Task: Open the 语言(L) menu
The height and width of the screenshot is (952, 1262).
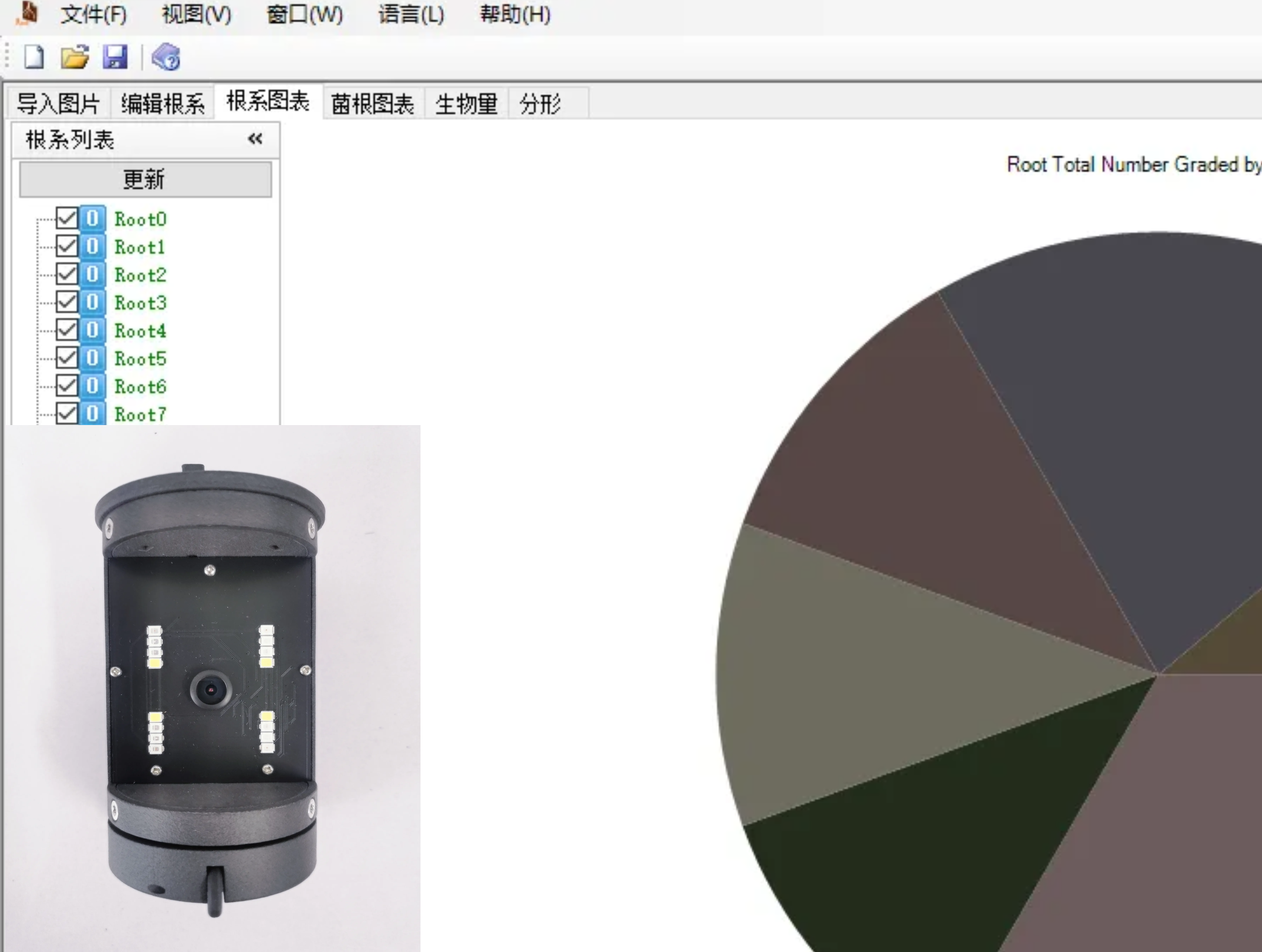Action: pos(411,14)
